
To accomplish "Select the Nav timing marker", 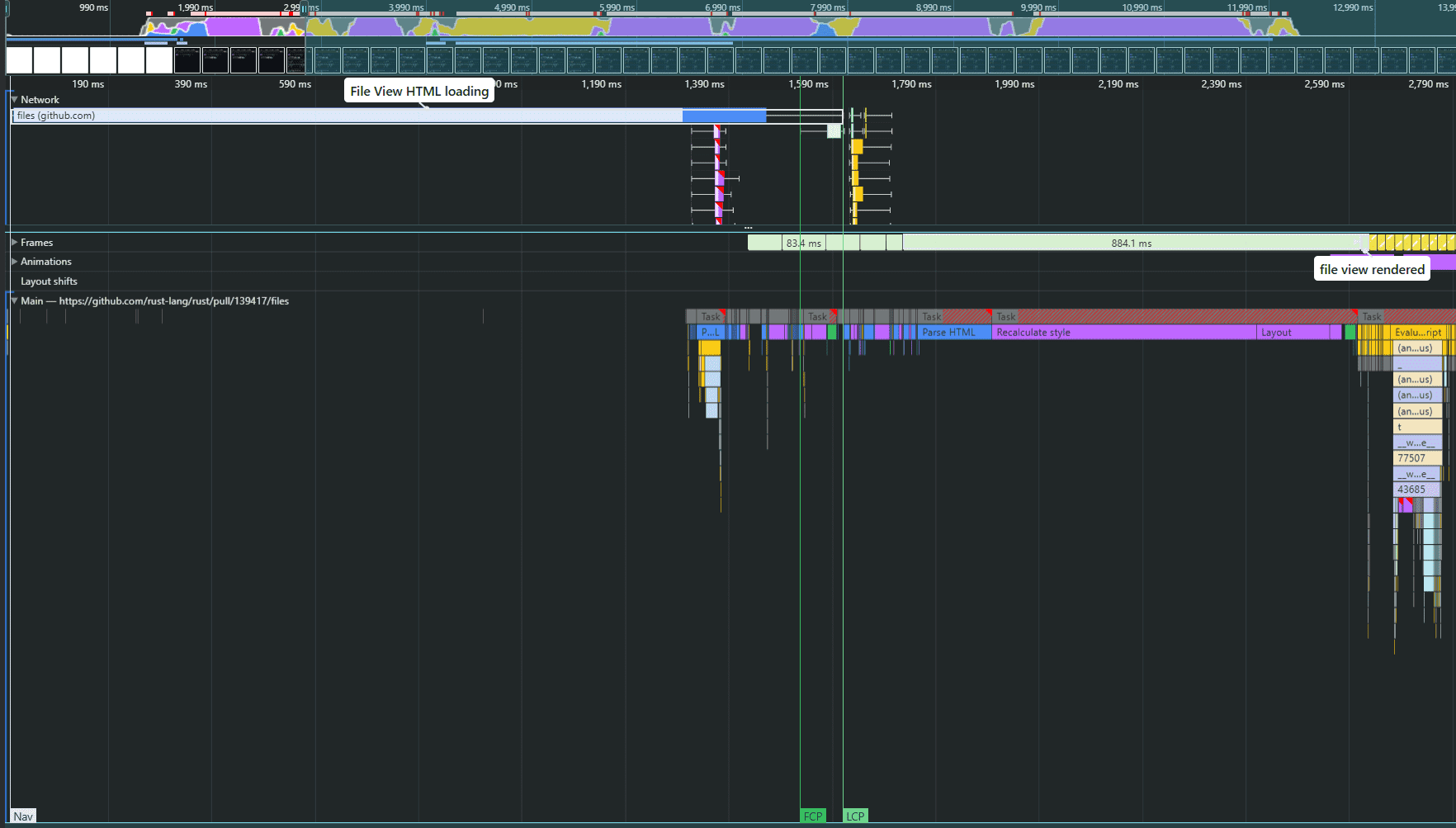I will 23,816.
